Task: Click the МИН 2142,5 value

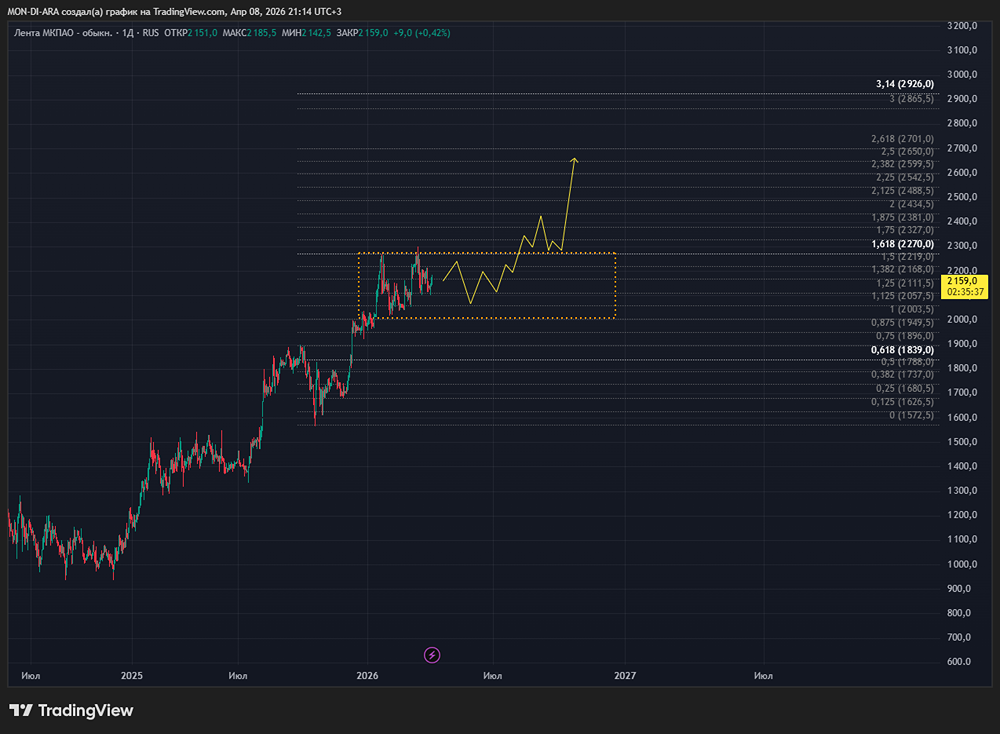Action: [x=306, y=33]
